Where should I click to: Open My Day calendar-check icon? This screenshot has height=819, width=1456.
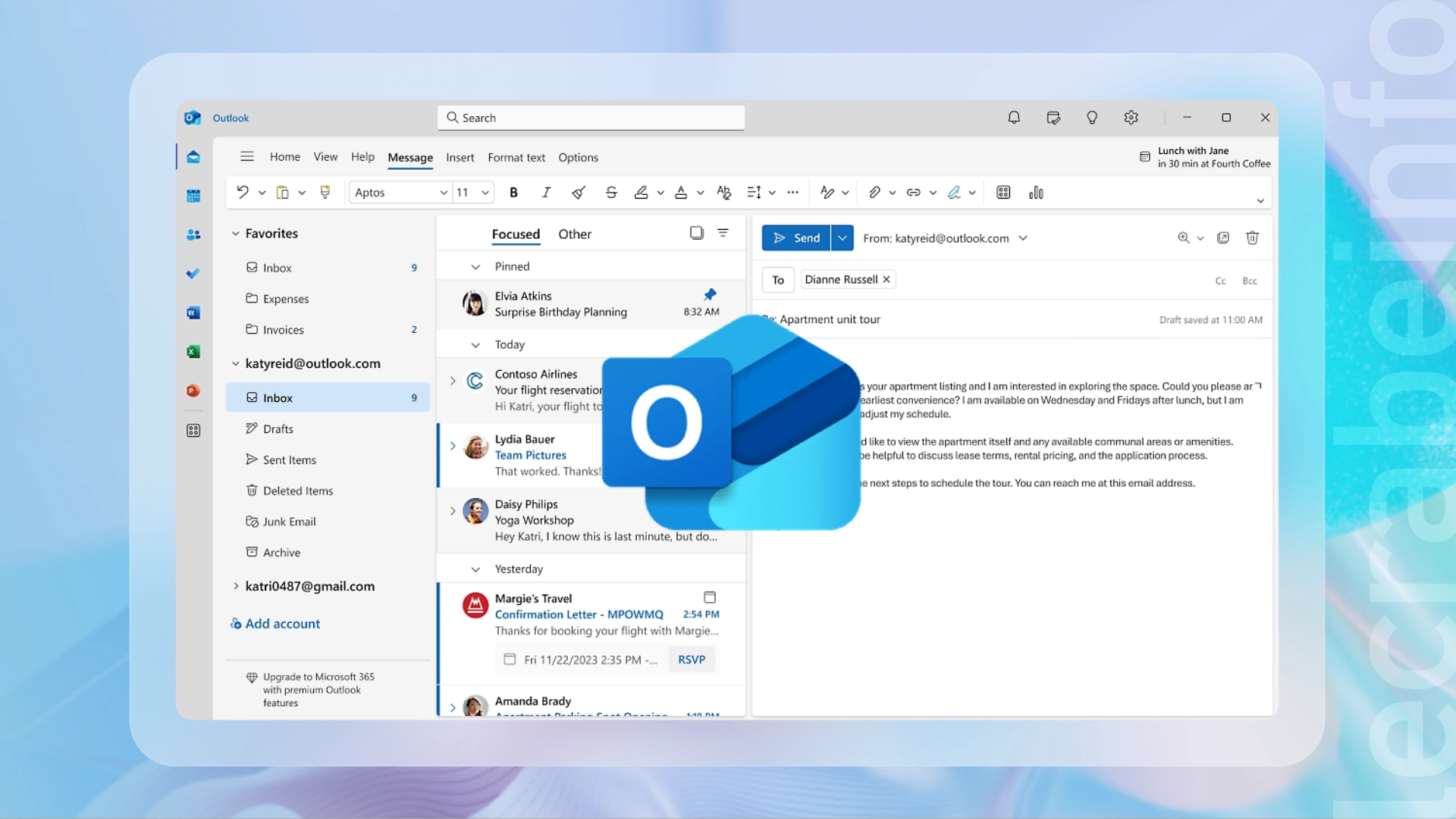tap(1053, 118)
